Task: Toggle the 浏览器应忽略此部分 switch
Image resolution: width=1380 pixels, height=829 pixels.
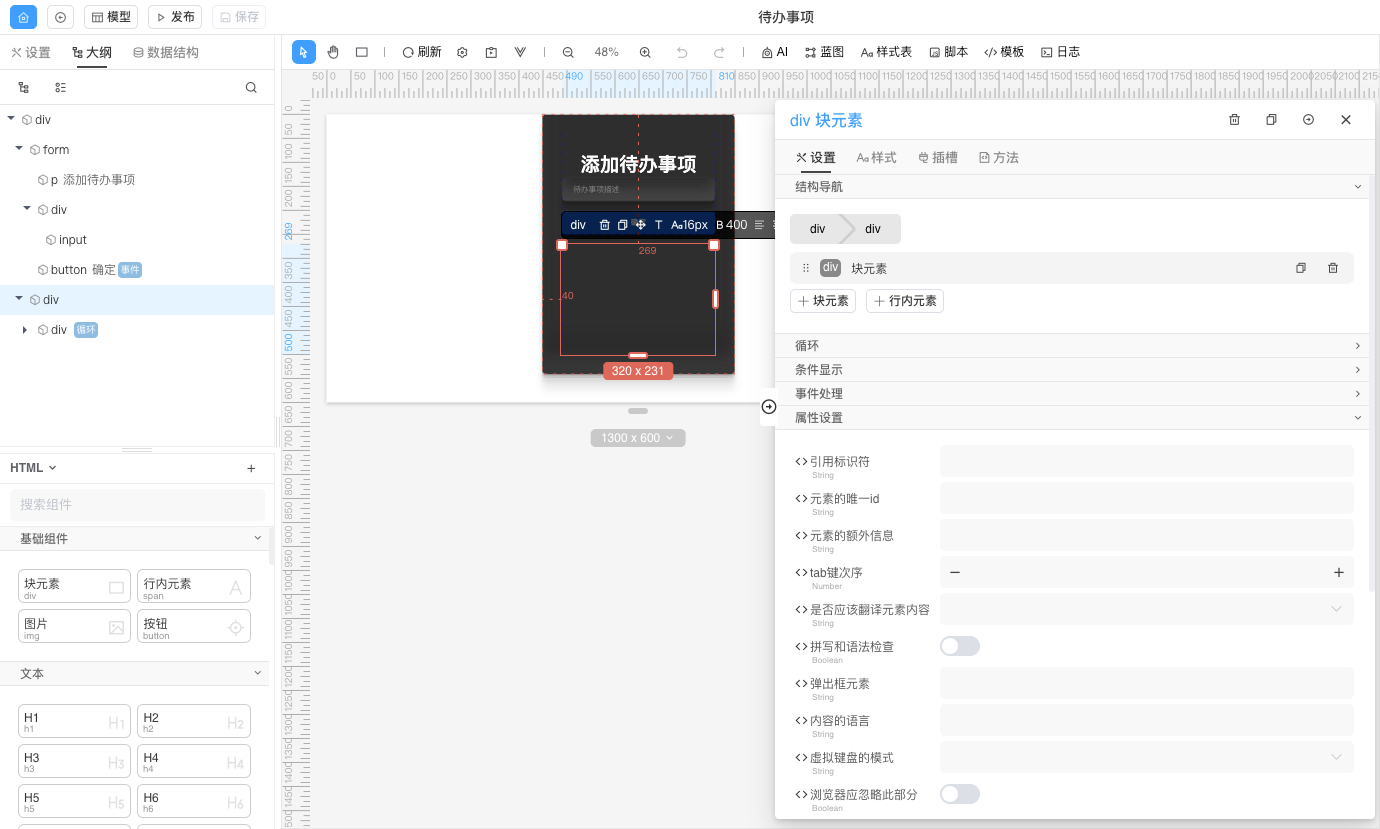Action: pos(959,793)
